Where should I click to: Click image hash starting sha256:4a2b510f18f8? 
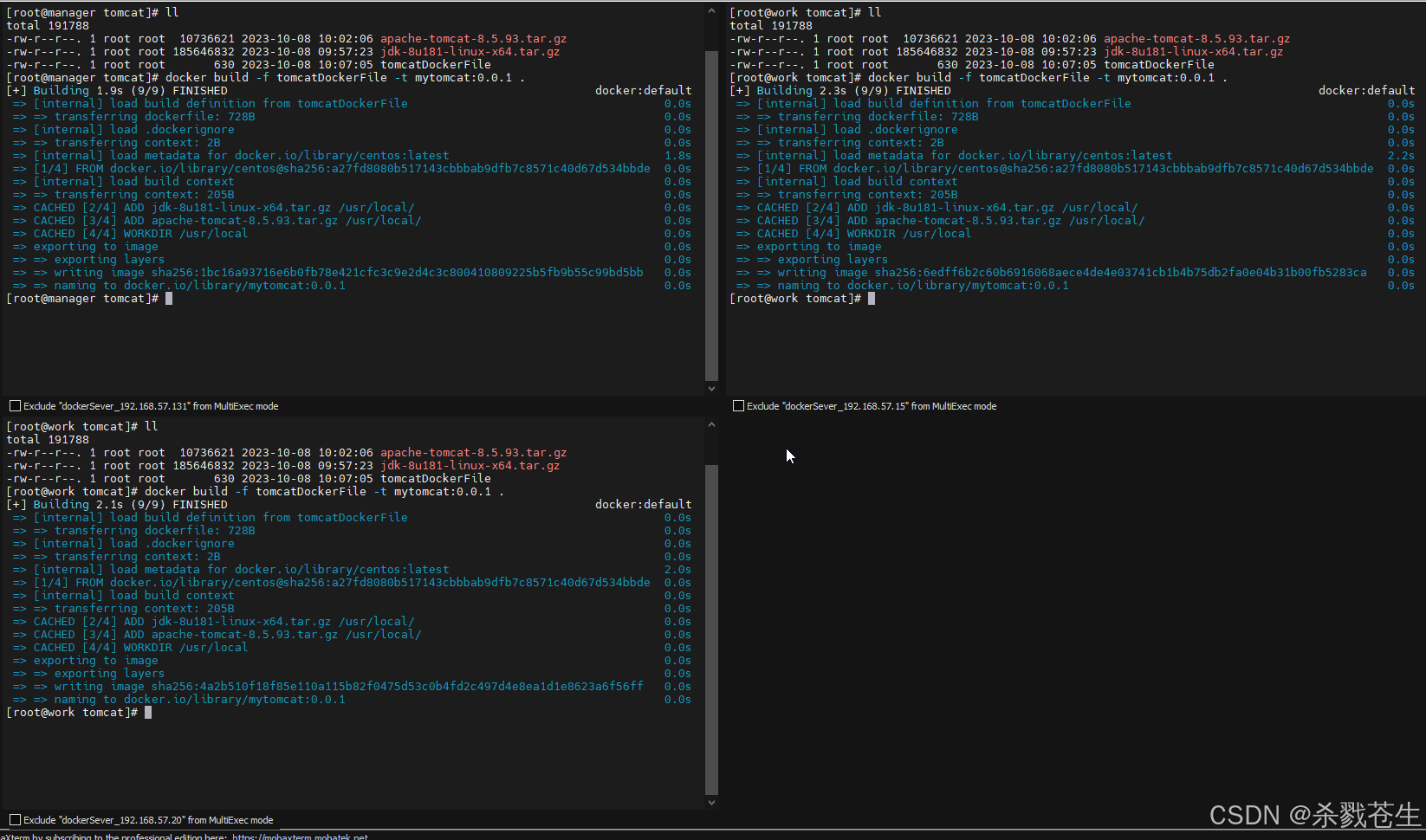coord(397,687)
